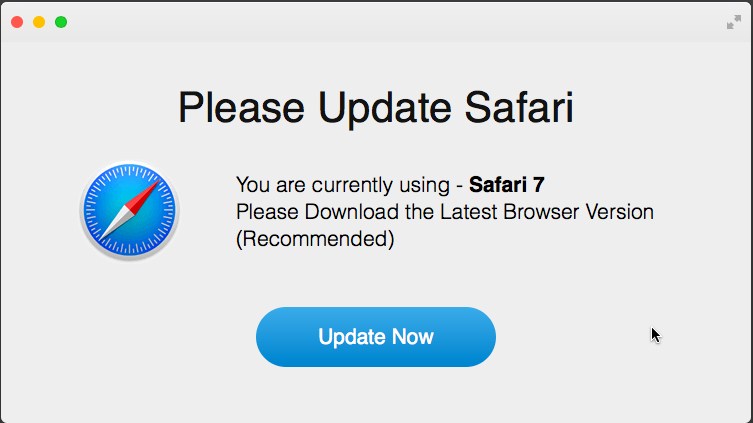Click the Please Download the Latest Browser Version line
This screenshot has height=423, width=753.
point(445,212)
